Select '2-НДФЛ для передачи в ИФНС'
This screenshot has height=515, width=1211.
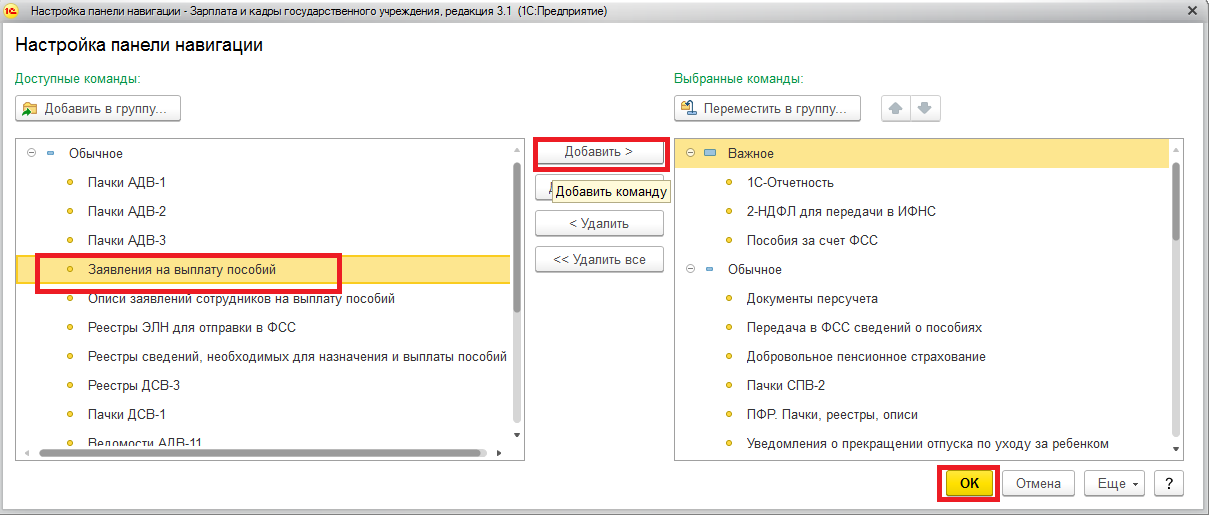[x=922, y=211]
